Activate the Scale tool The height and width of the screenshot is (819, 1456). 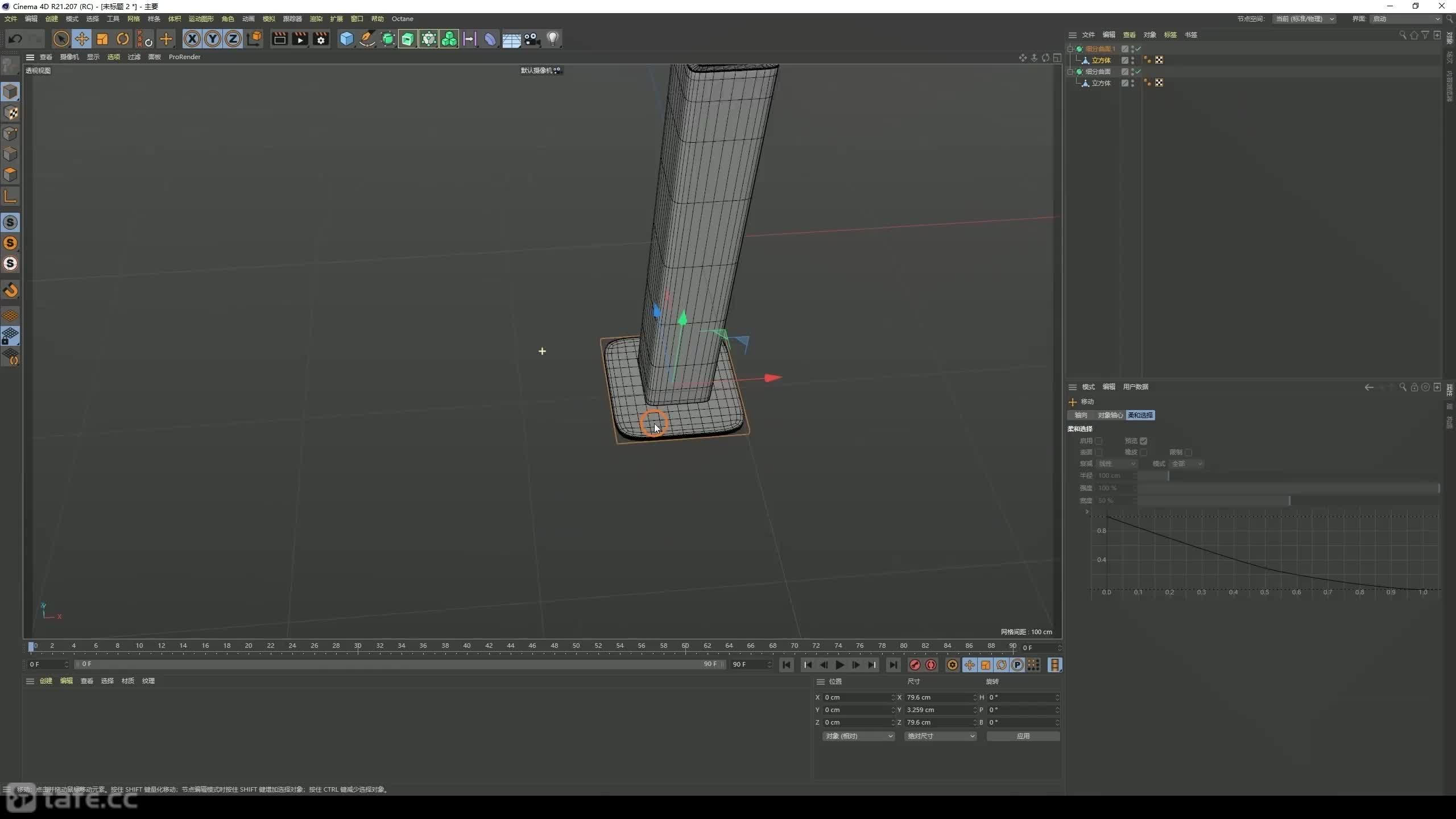click(102, 39)
